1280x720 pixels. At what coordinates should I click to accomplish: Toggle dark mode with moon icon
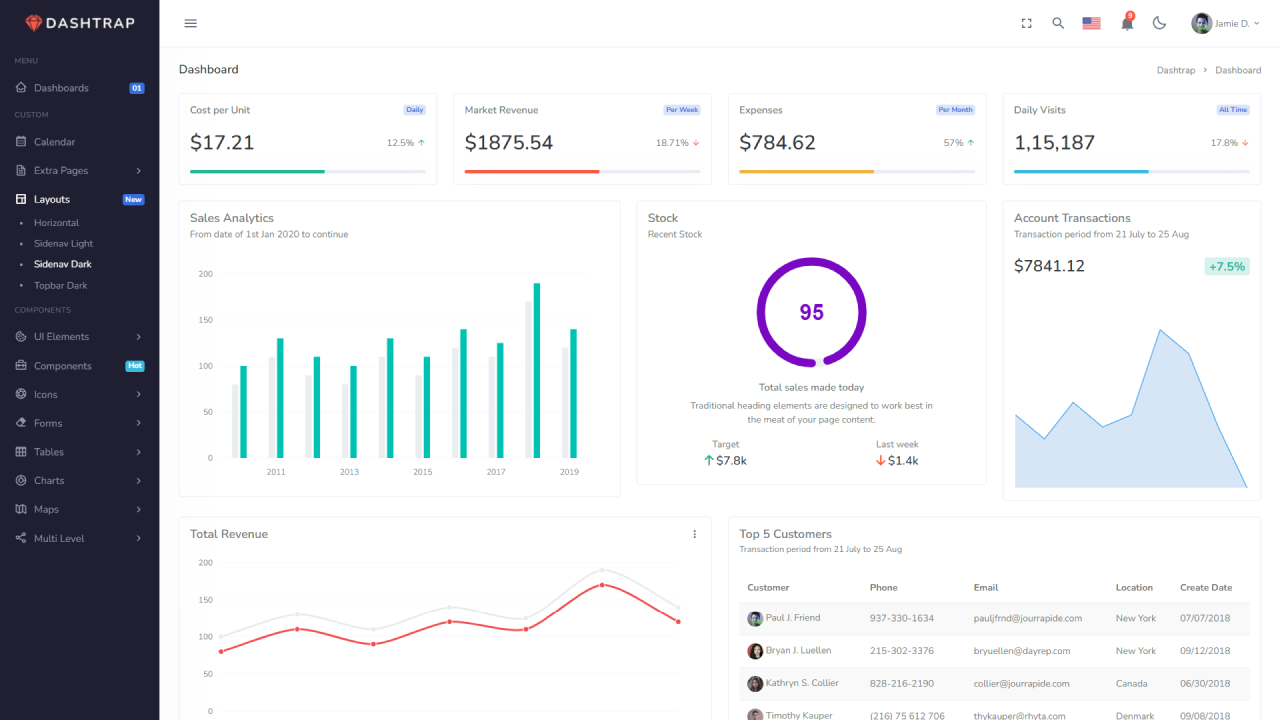[x=1160, y=23]
